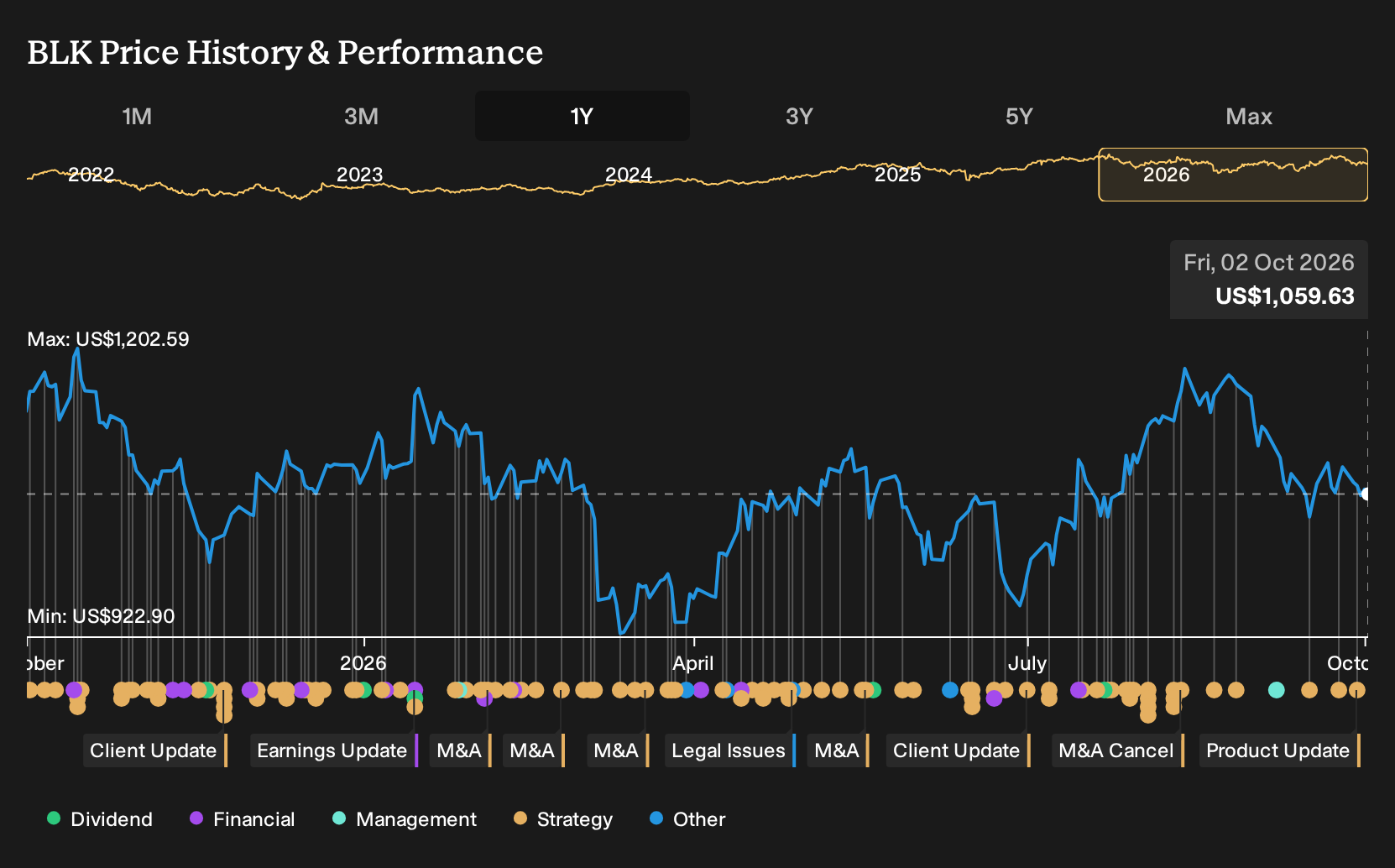Open the purple Financial dot hanging just before July
The height and width of the screenshot is (868, 1395).
[994, 698]
